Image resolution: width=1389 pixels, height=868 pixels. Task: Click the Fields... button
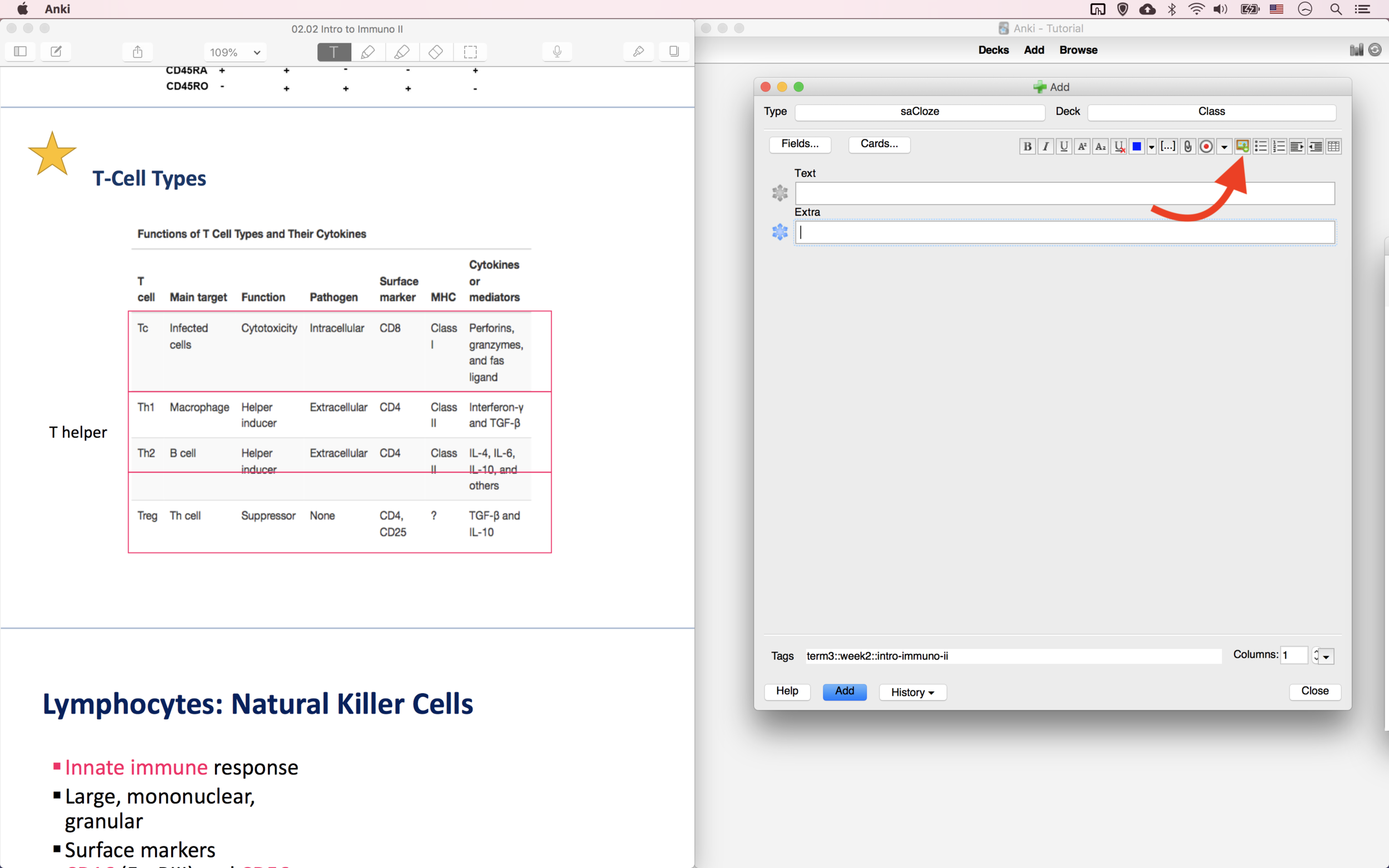tap(800, 143)
